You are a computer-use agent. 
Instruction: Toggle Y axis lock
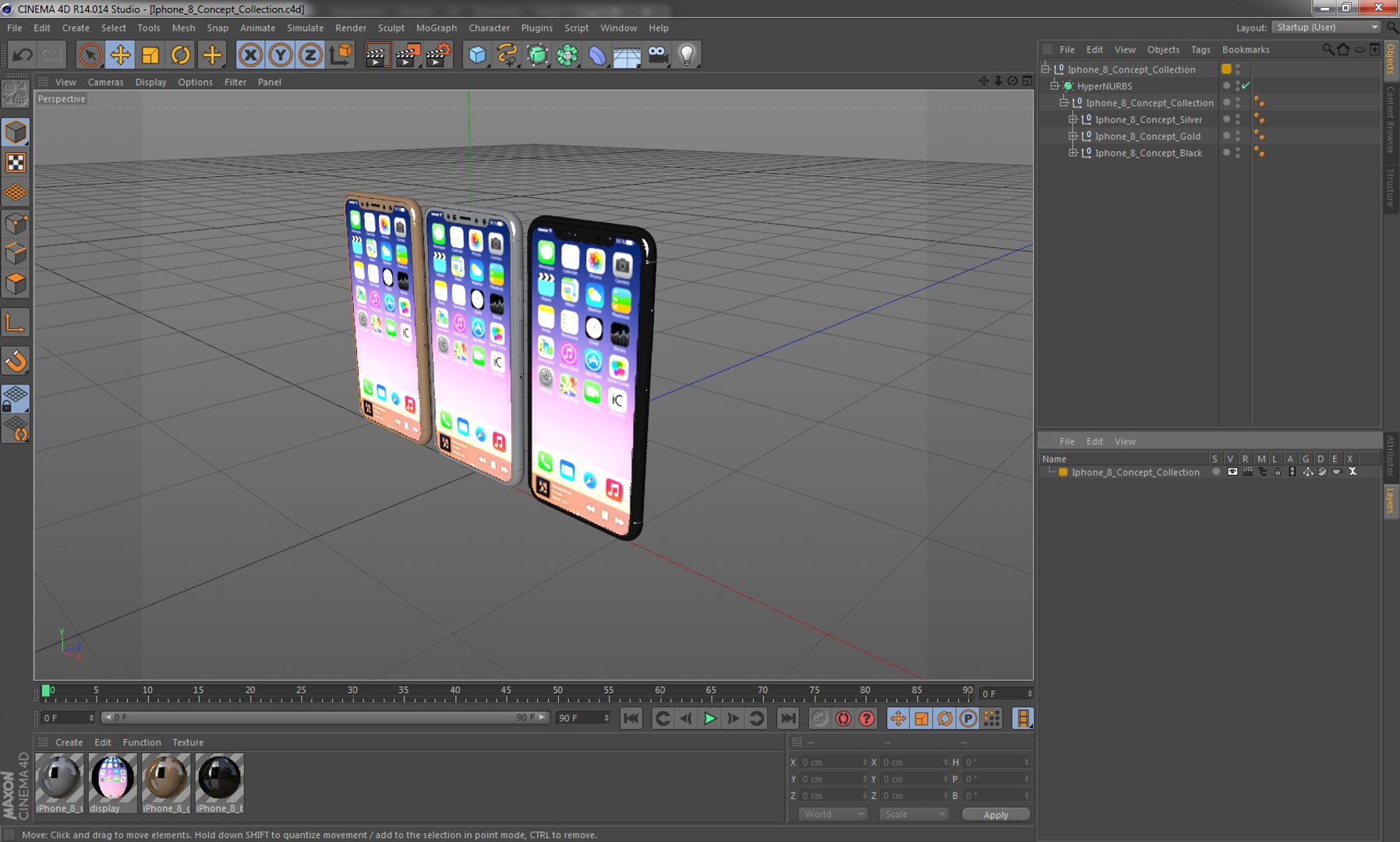pos(281,55)
